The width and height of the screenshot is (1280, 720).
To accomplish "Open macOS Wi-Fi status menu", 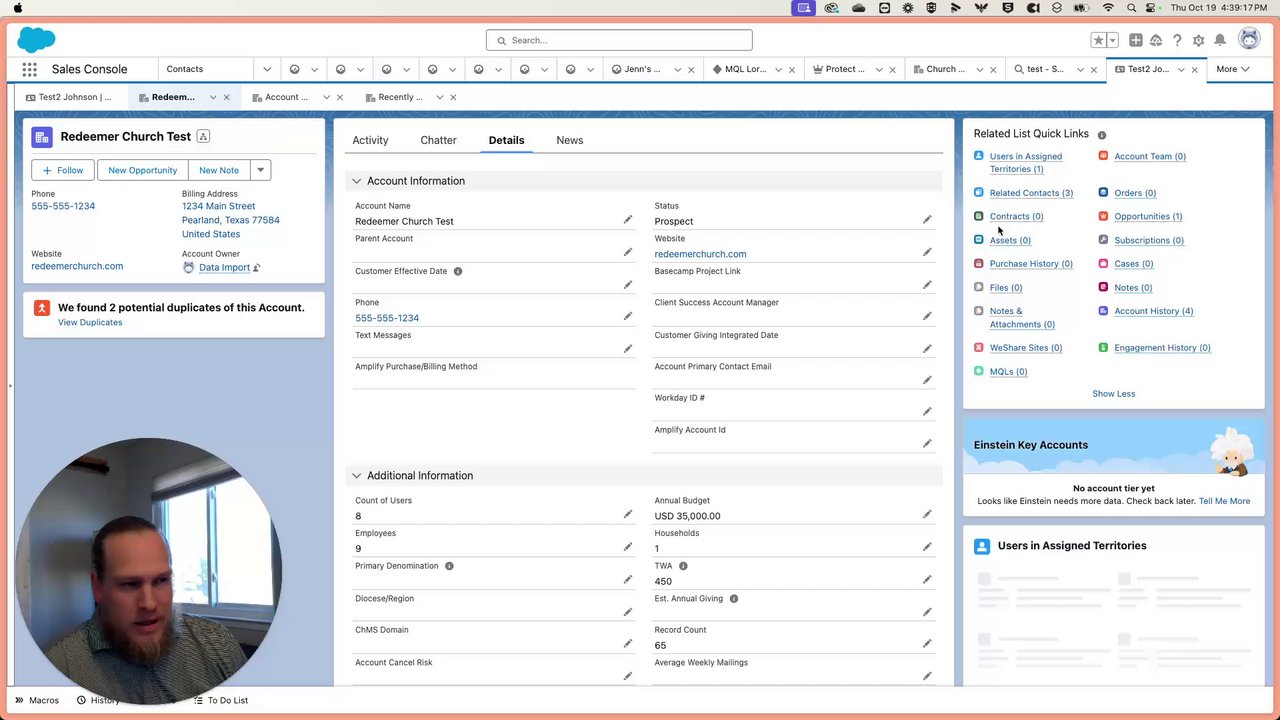I will click(x=1108, y=8).
